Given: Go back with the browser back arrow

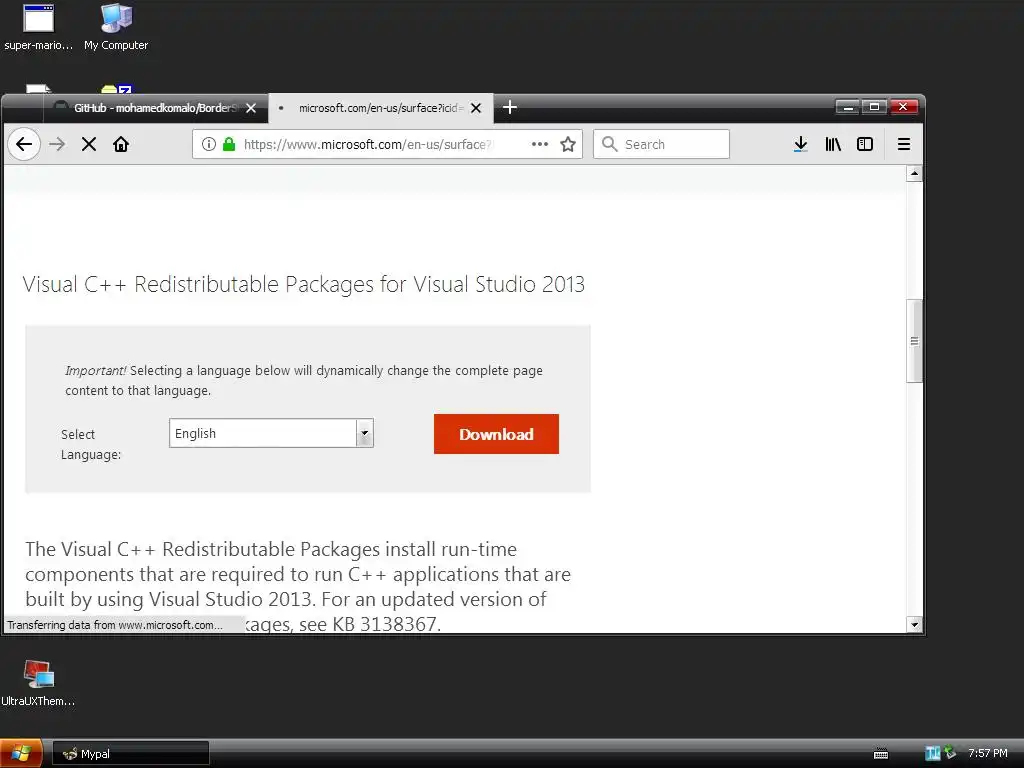Looking at the screenshot, I should point(24,144).
